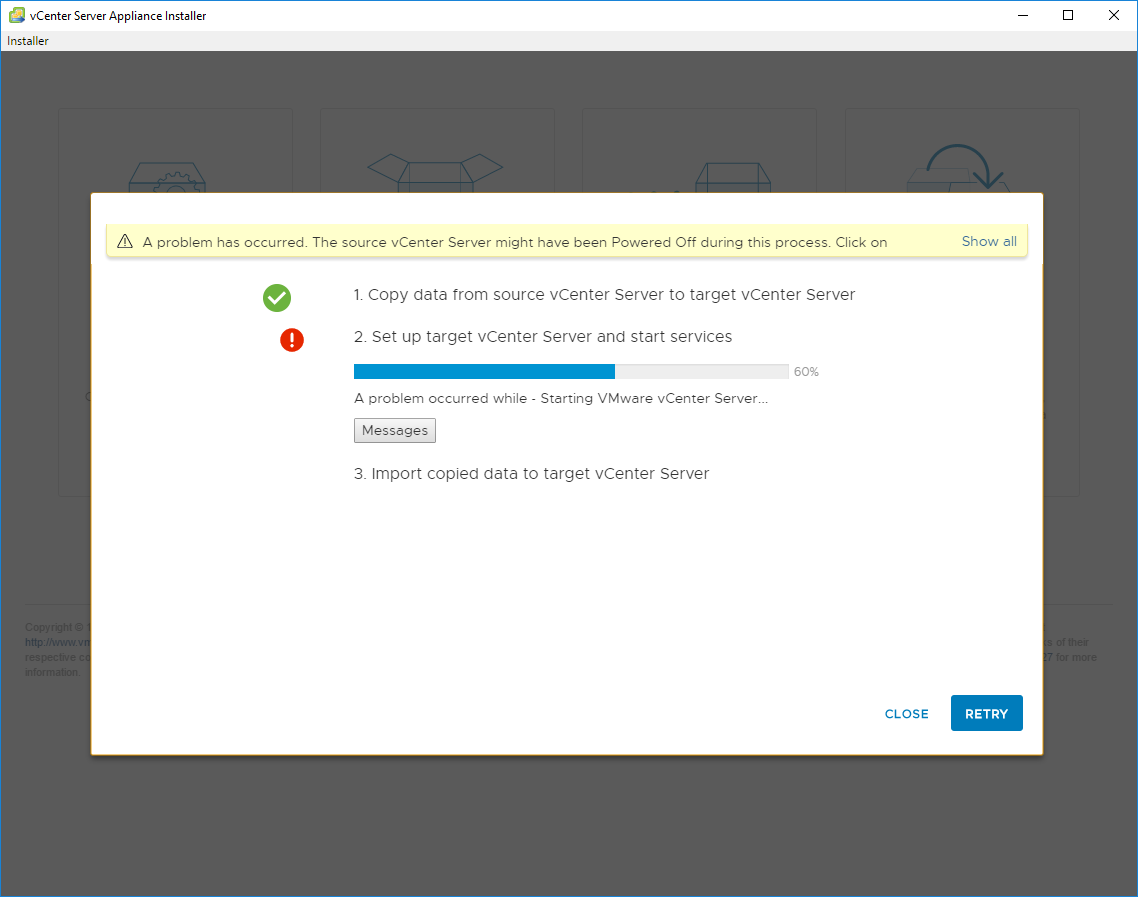The image size is (1138, 897).
Task: Close the installer window with X
Action: tap(1113, 15)
